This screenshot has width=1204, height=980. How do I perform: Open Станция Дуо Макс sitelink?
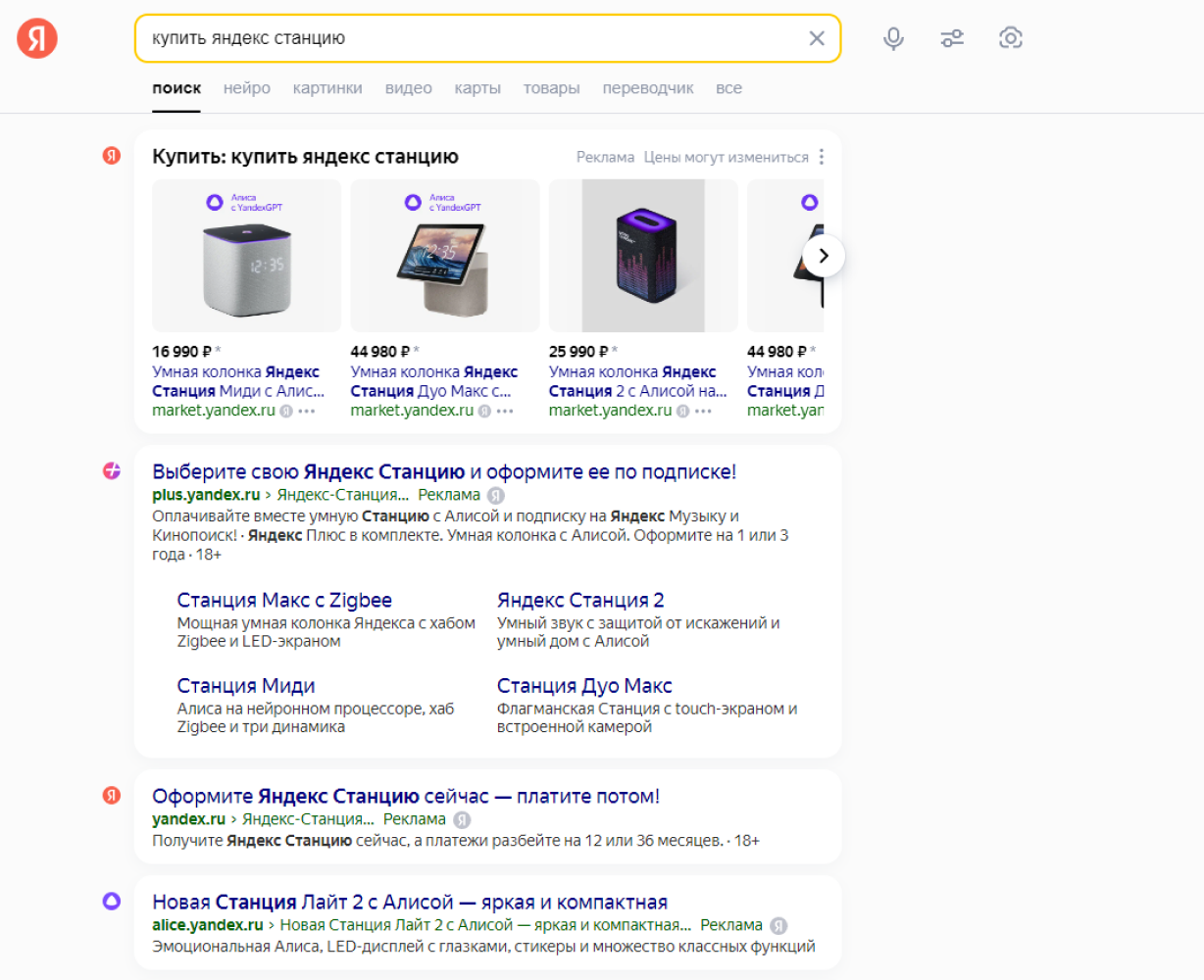pos(584,686)
